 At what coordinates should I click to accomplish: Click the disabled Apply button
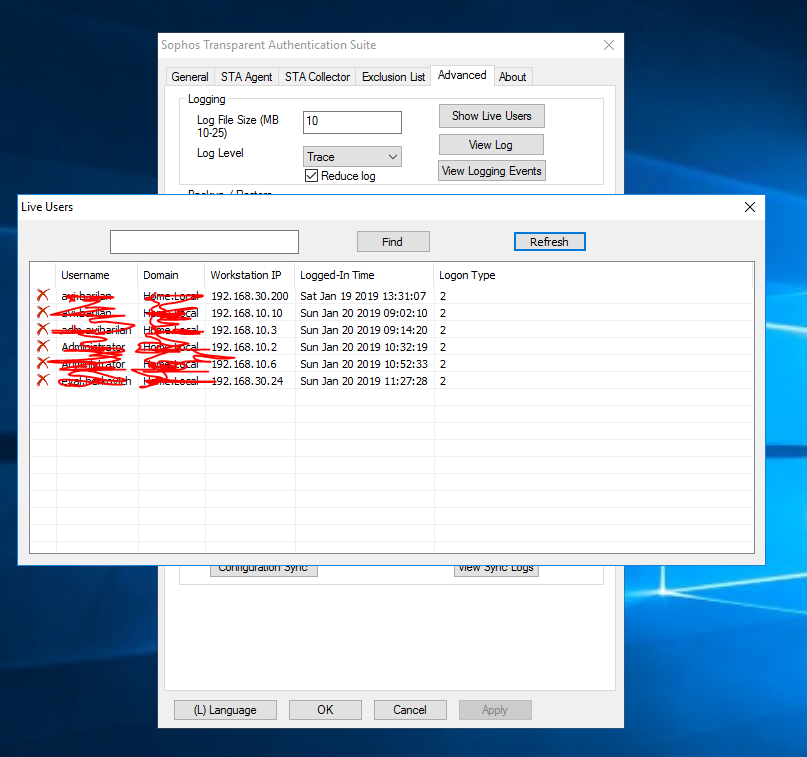click(495, 710)
